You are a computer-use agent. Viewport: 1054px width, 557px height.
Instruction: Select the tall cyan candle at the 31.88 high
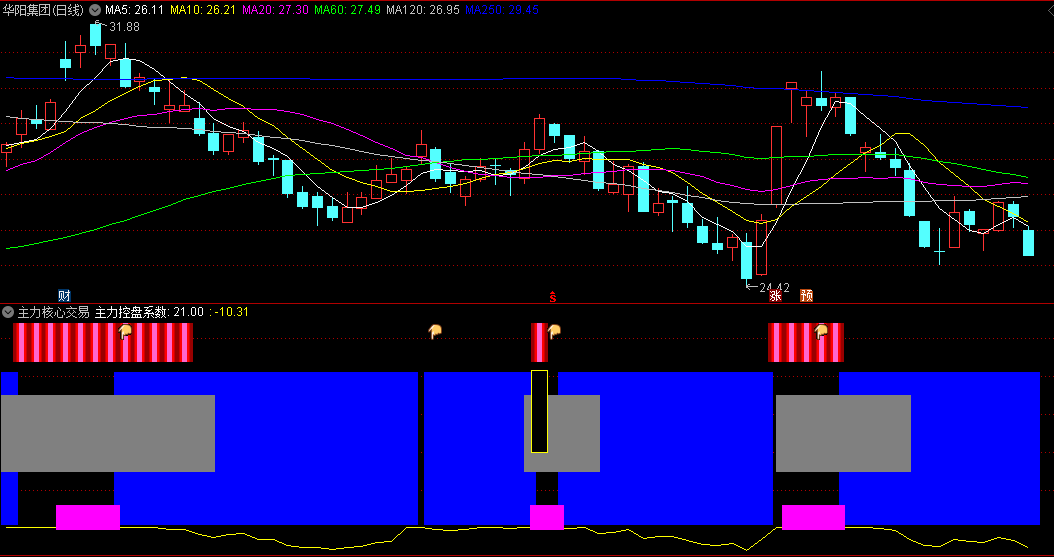click(95, 35)
